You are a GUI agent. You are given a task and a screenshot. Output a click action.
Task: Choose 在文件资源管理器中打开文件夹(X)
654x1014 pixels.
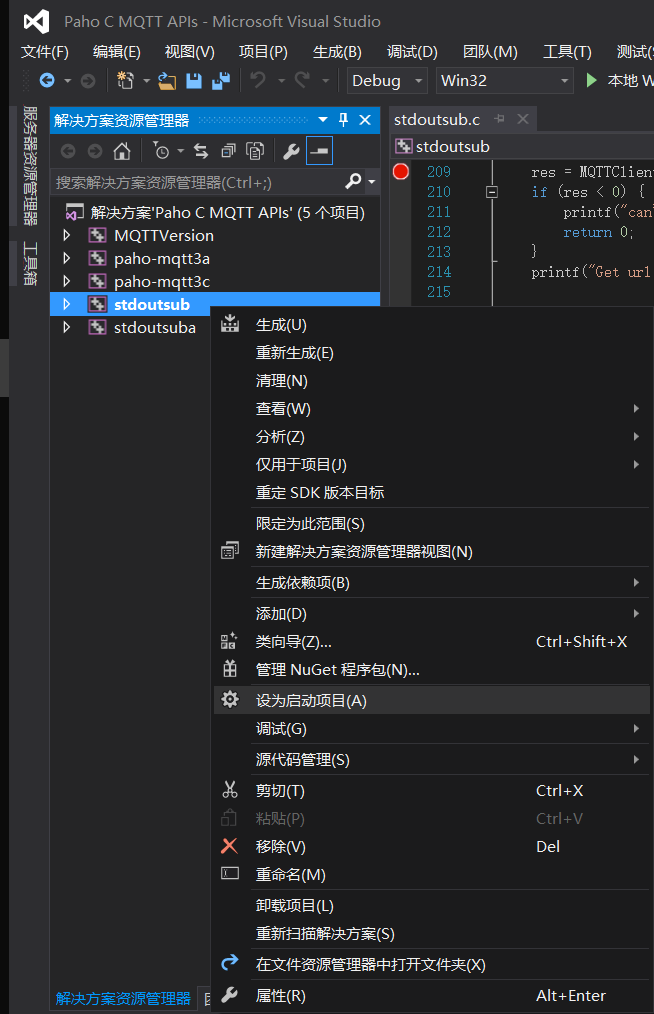tap(431, 964)
